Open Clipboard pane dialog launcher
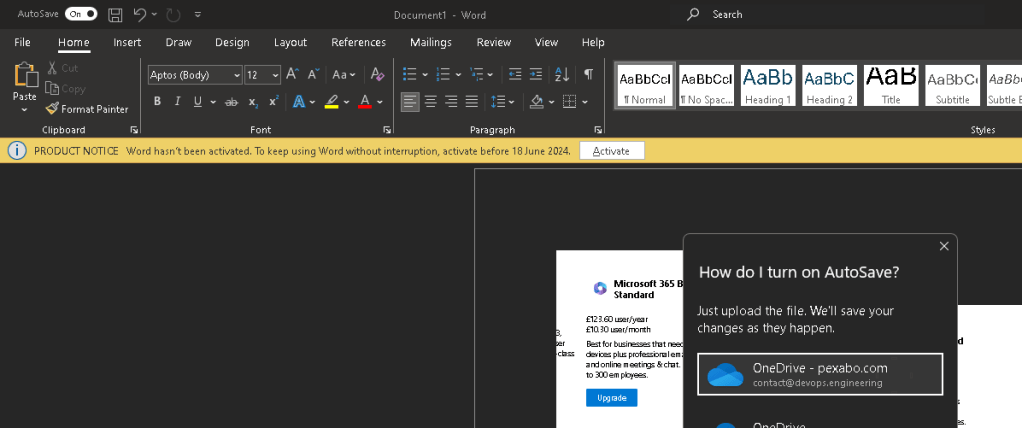 134,130
